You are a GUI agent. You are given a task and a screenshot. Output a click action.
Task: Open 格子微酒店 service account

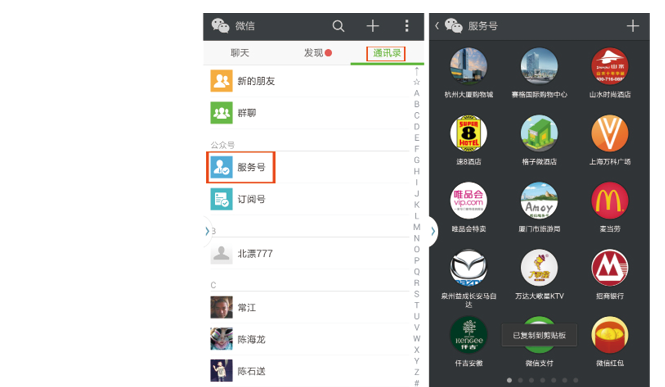(x=539, y=140)
